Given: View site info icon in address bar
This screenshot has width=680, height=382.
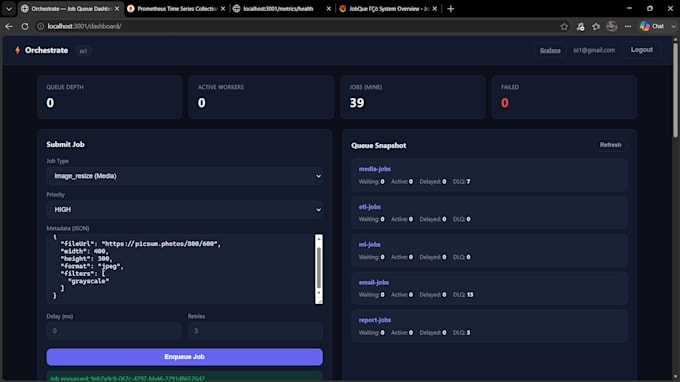Looking at the screenshot, I should [x=40, y=26].
